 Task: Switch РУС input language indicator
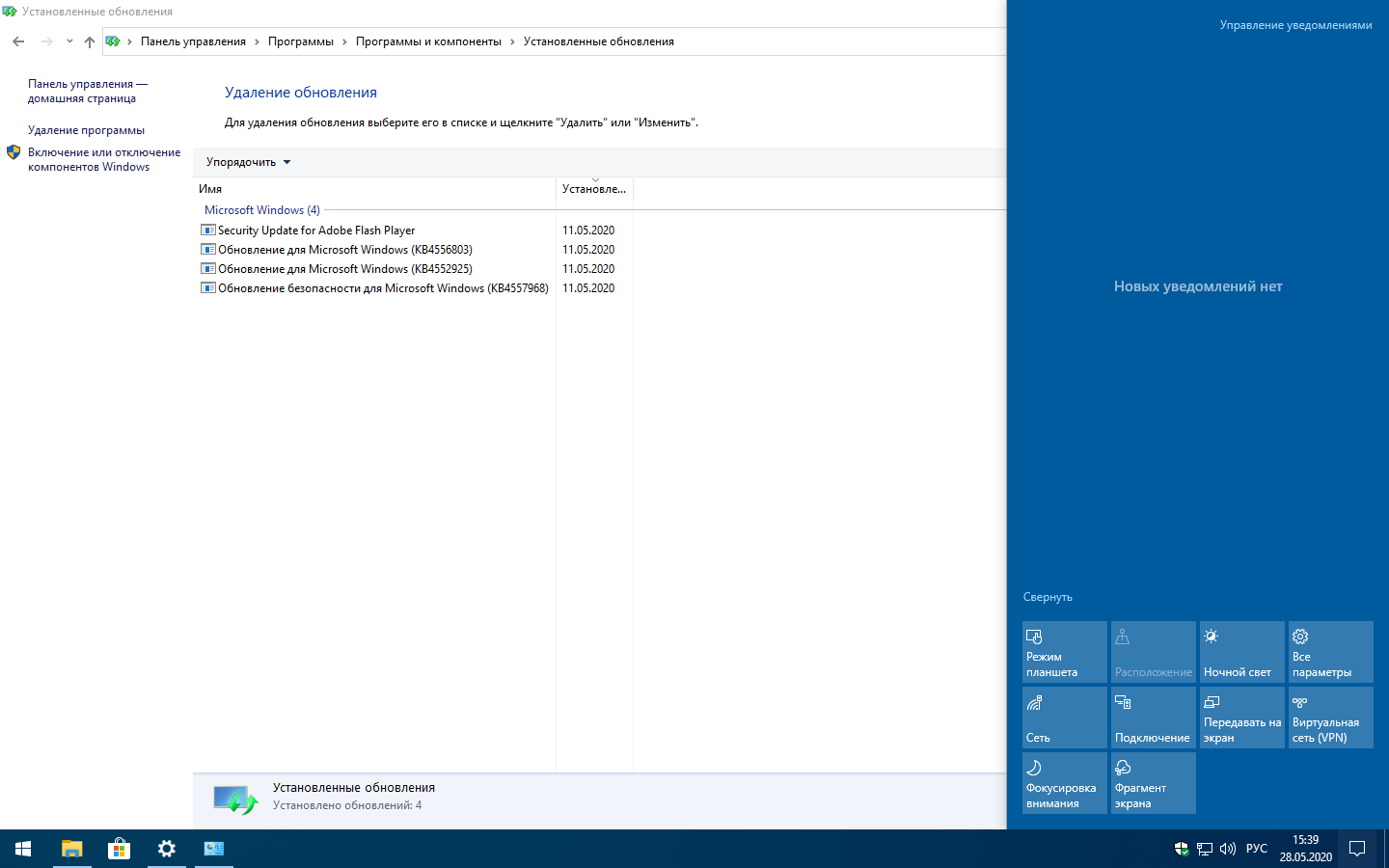pos(1257,849)
